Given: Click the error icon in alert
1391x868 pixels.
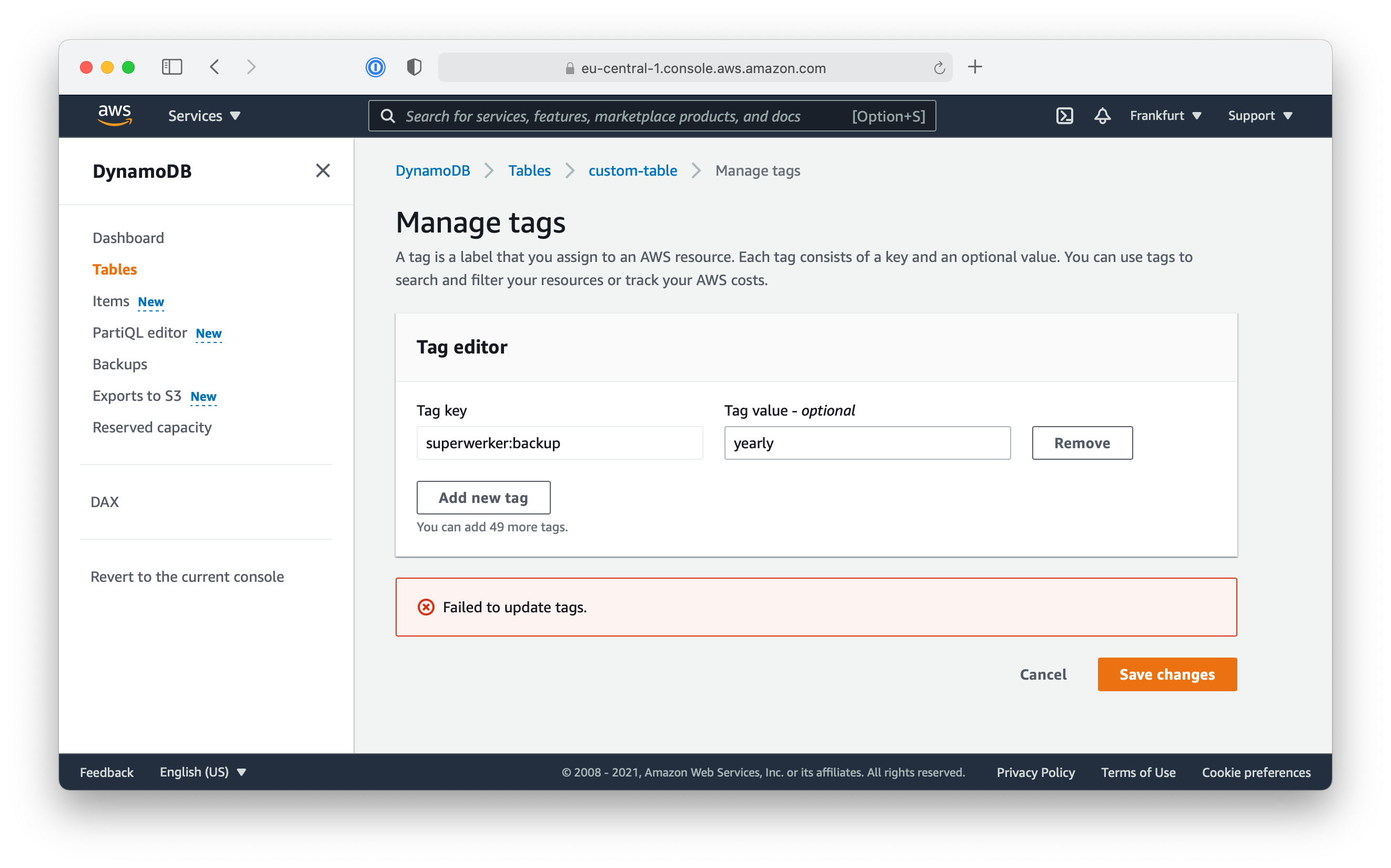Looking at the screenshot, I should click(426, 607).
